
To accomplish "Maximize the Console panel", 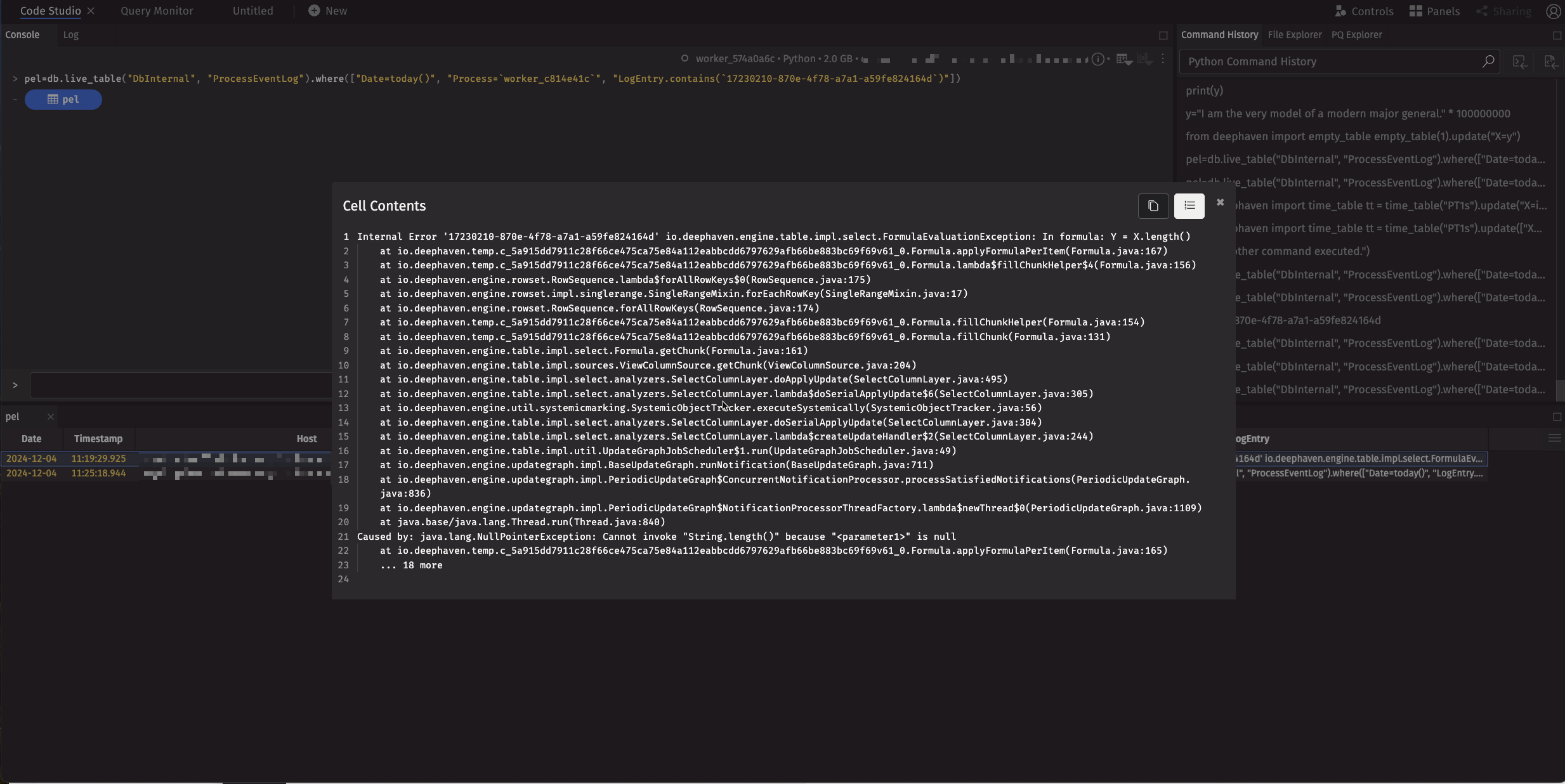I will pos(1163,36).
